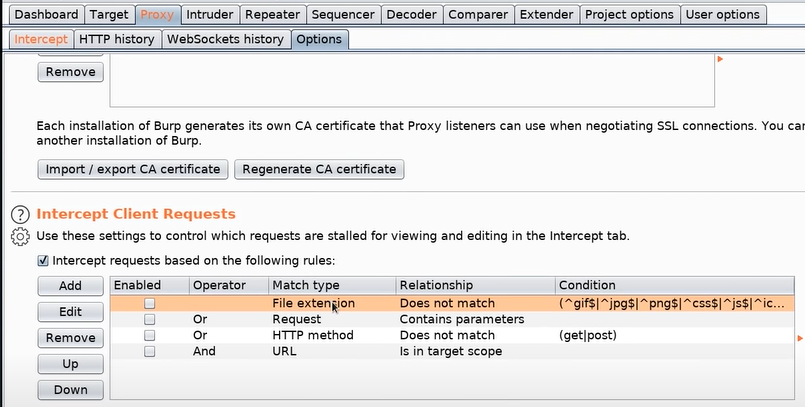Viewport: 805px width, 407px height.
Task: Click the Or operator in the Request row
Action: pyautogui.click(x=228, y=319)
